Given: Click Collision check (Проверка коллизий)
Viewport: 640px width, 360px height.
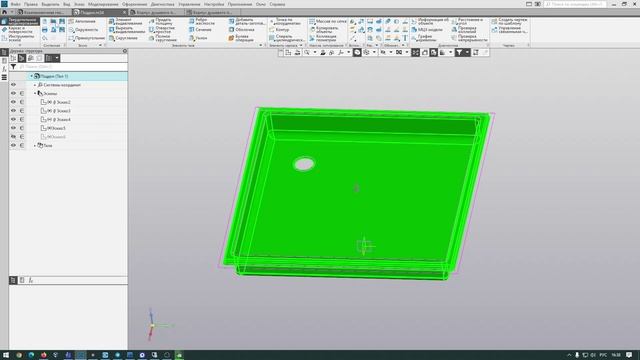Looking at the screenshot, I should pyautogui.click(x=464, y=30).
